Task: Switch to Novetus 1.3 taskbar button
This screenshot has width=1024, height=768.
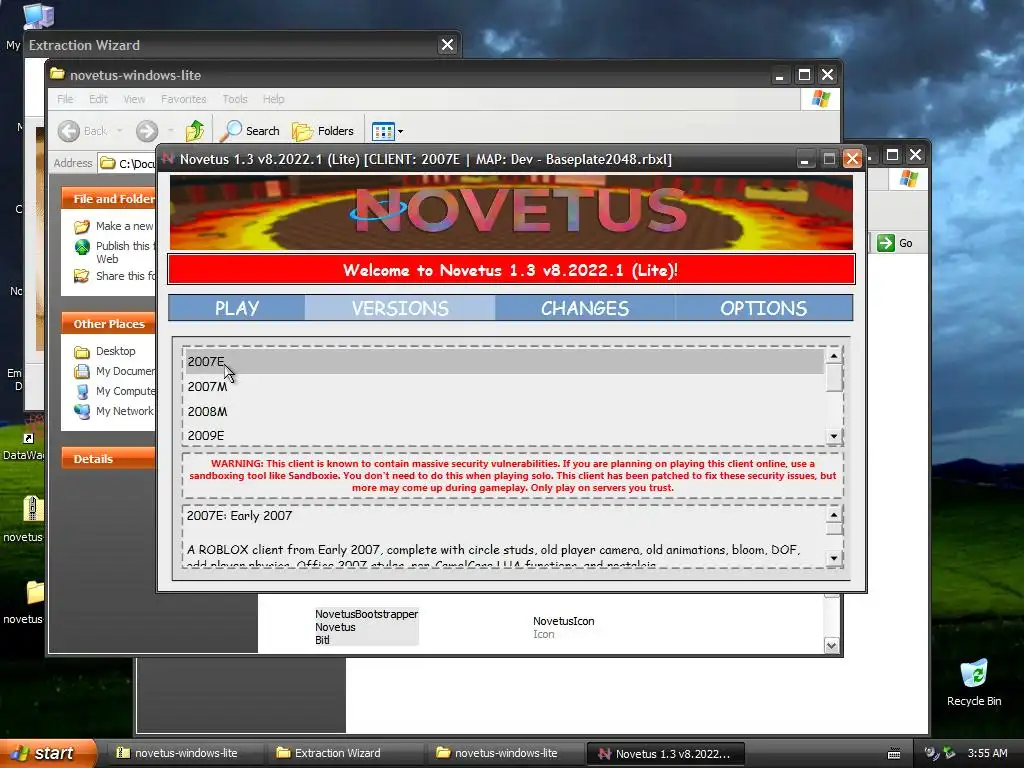Action: tap(665, 753)
